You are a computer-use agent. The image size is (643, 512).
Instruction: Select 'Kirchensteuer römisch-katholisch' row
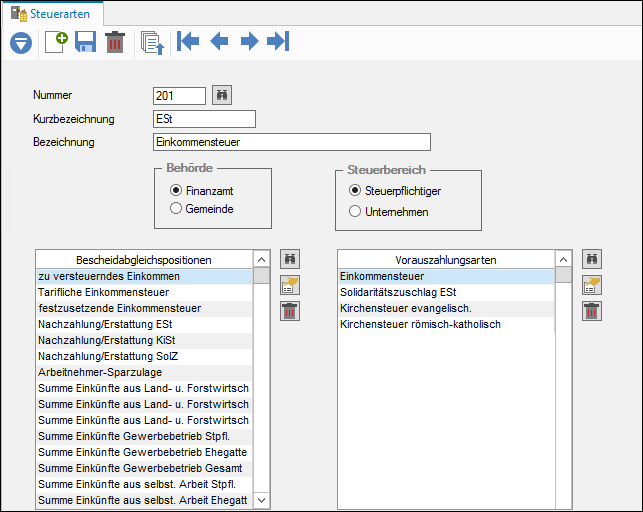pyautogui.click(x=446, y=324)
